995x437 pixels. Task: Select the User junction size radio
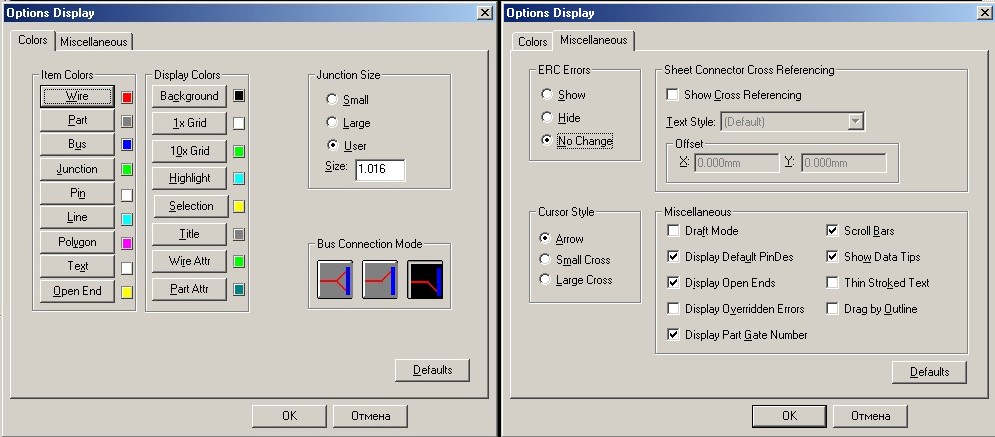coord(332,145)
